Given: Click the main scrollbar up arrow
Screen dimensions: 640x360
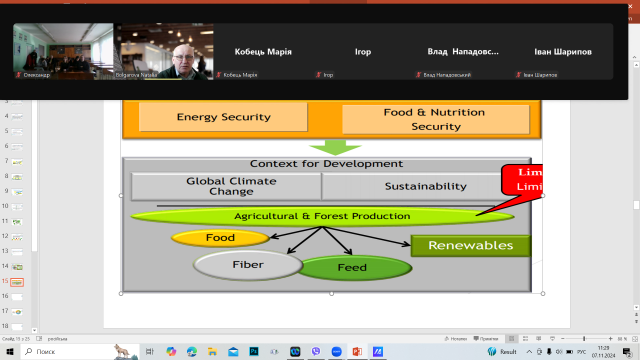Looking at the screenshot, I should coord(636,65).
